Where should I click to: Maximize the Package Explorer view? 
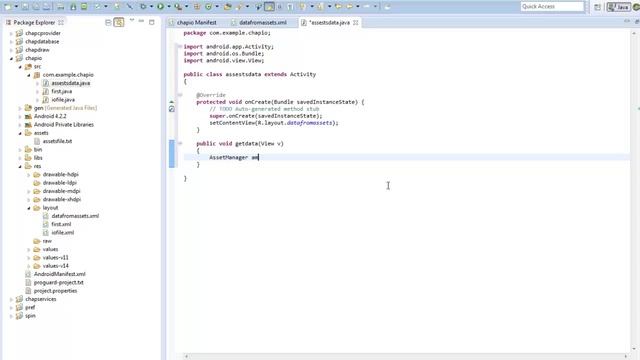(x=151, y=22)
